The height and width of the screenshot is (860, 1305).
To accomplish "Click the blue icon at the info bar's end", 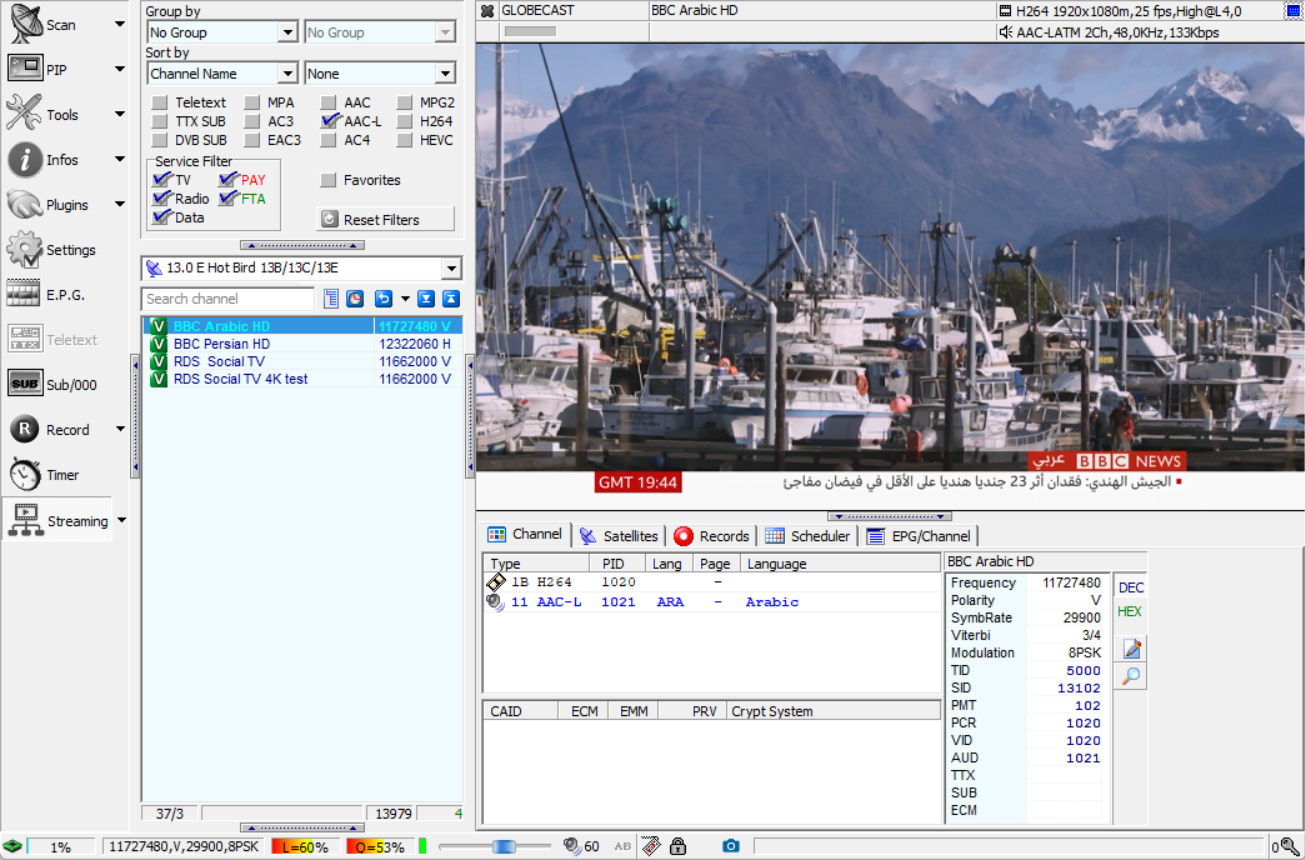I will (x=1293, y=11).
